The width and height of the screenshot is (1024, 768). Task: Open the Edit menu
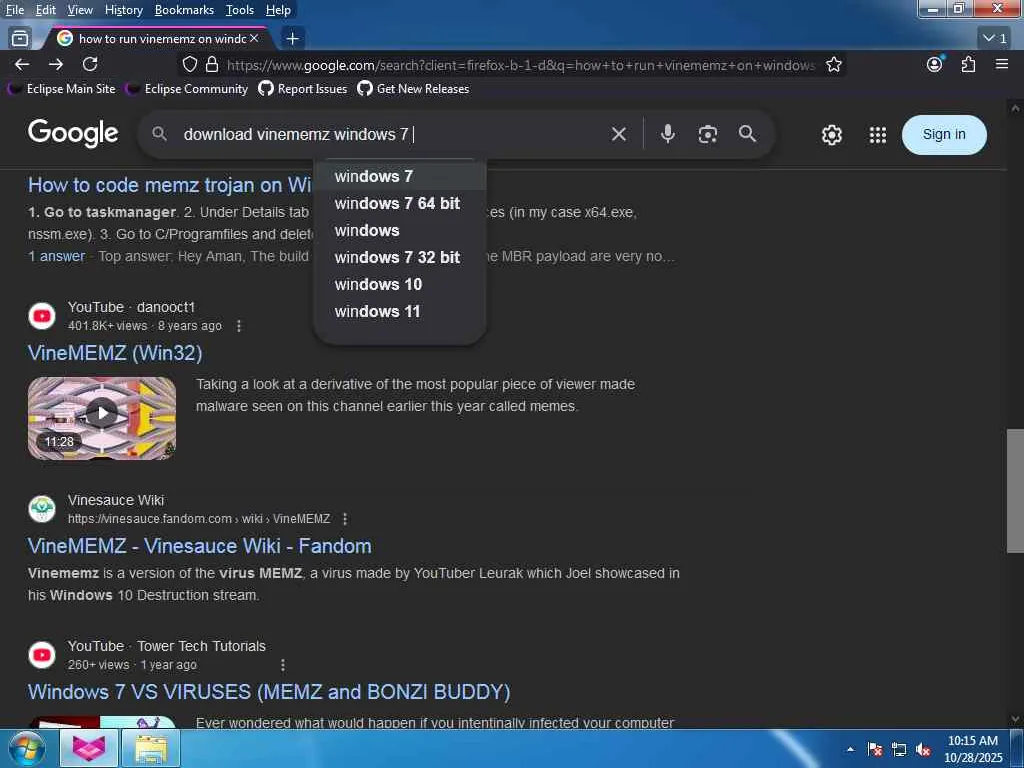coord(45,10)
